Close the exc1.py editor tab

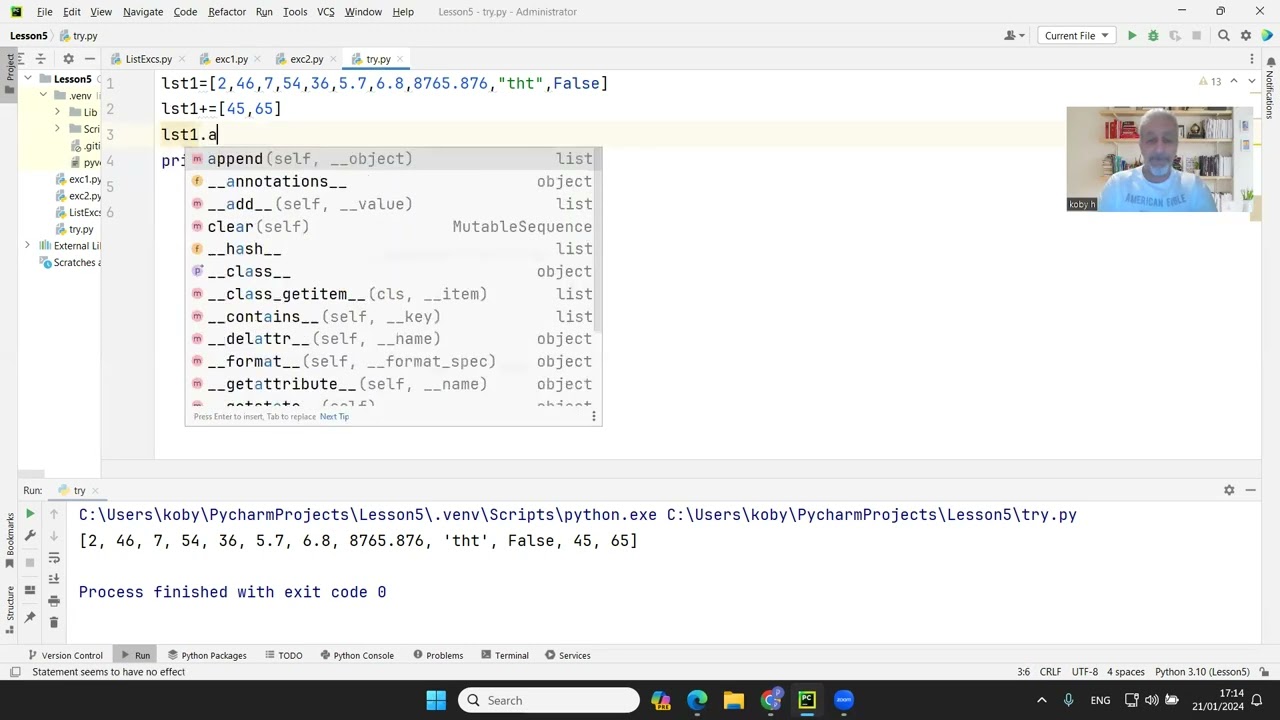coord(256,60)
